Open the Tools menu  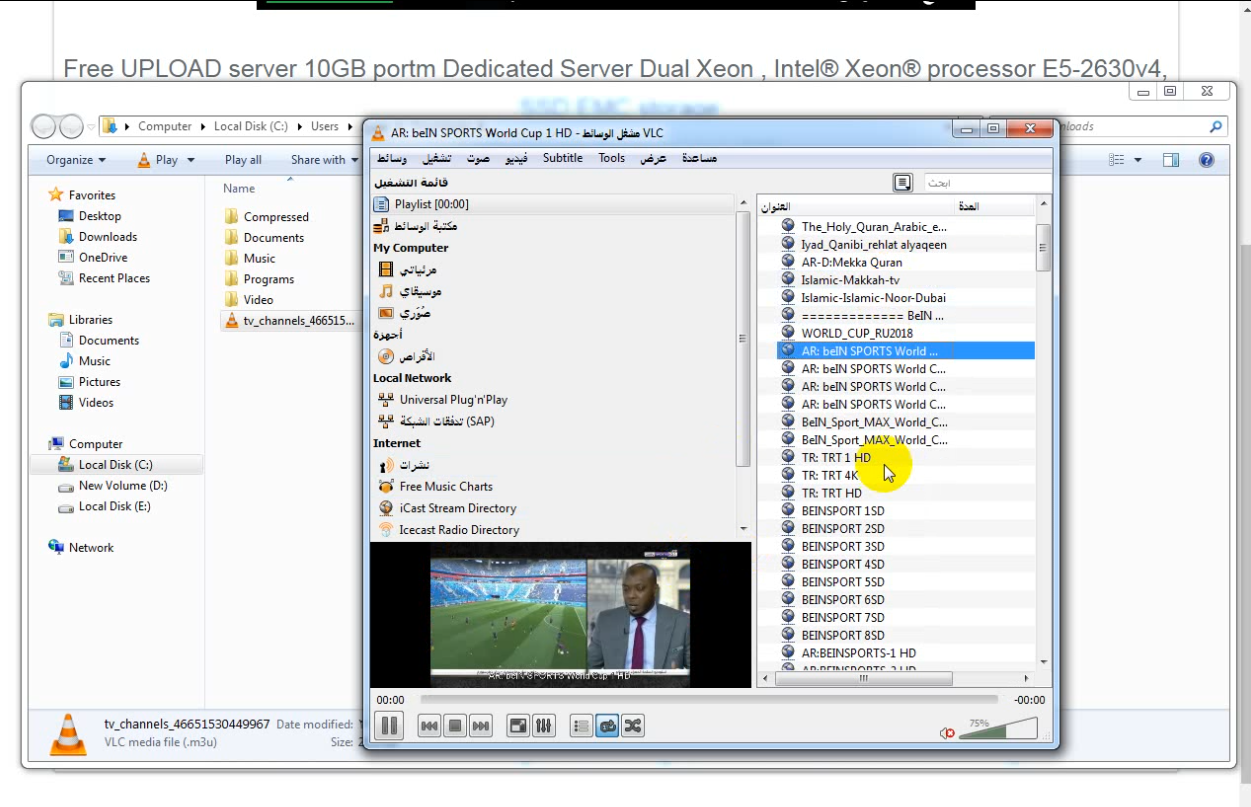612,158
